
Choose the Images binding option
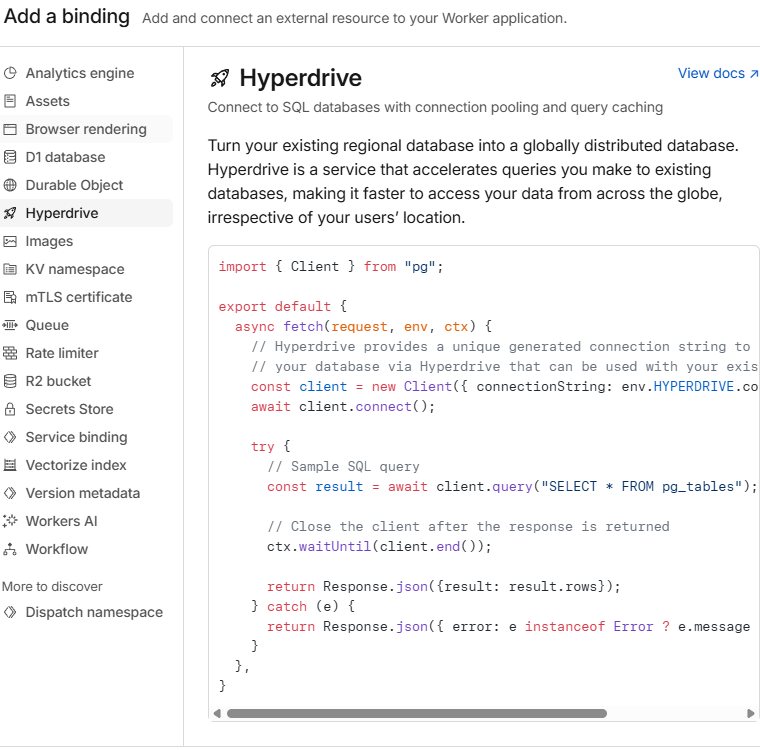pyautogui.click(x=49, y=241)
